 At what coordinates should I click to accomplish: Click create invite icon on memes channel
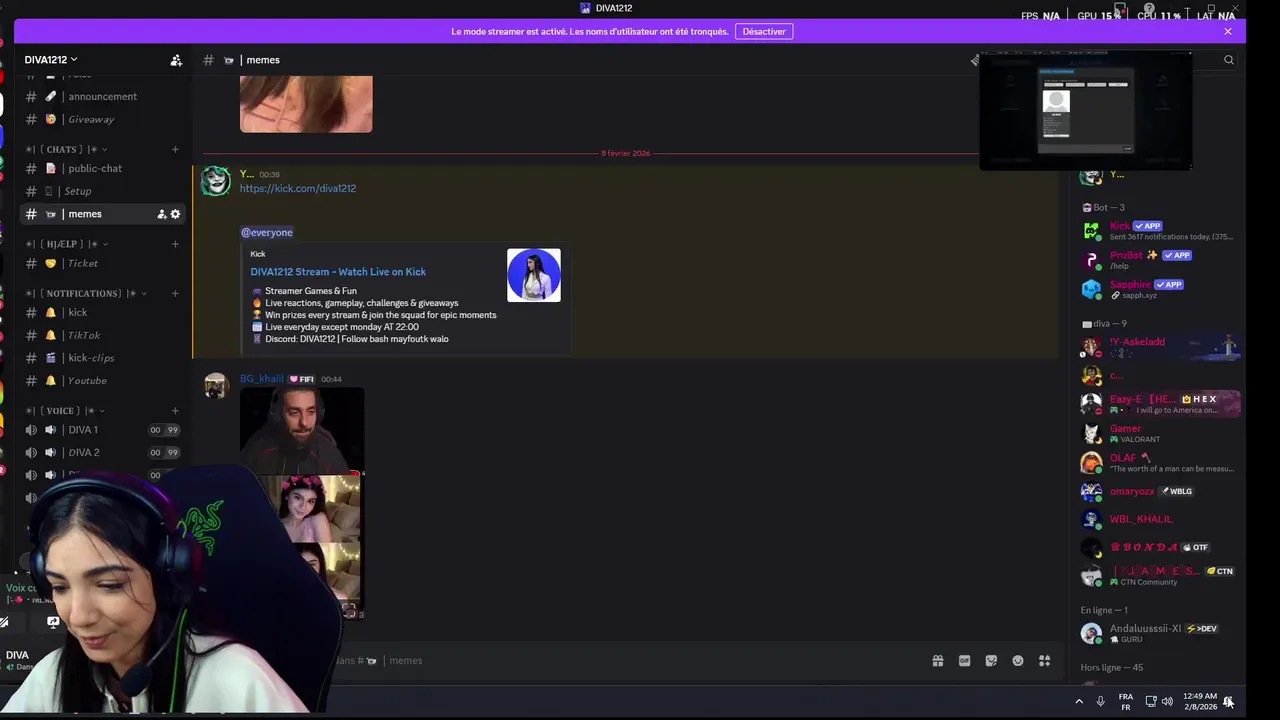[x=162, y=214]
